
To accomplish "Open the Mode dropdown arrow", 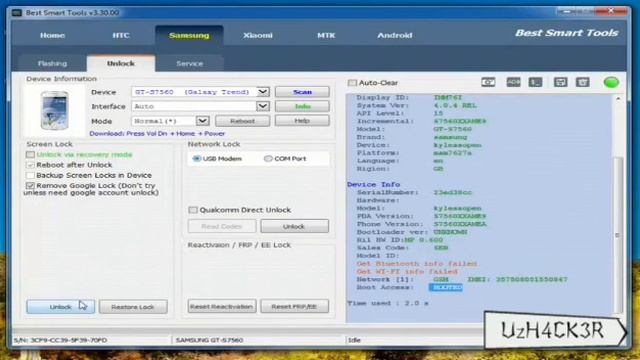I will (202, 121).
